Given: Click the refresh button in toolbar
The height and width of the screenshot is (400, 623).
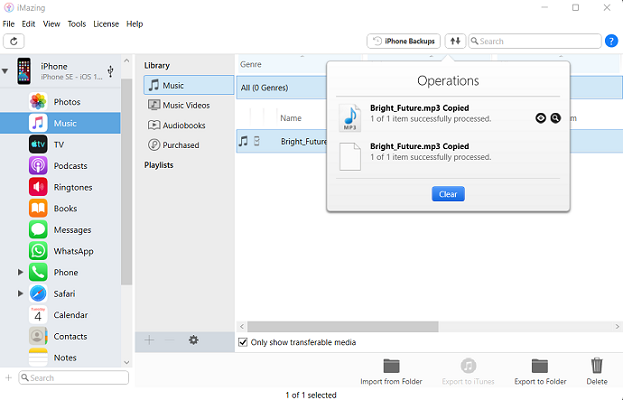Looking at the screenshot, I should (x=14, y=41).
